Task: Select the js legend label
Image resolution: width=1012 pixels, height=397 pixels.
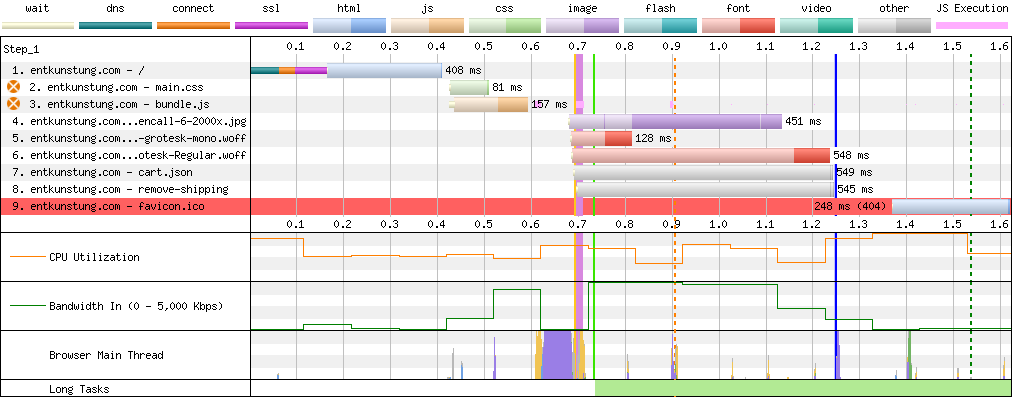Action: pos(427,9)
